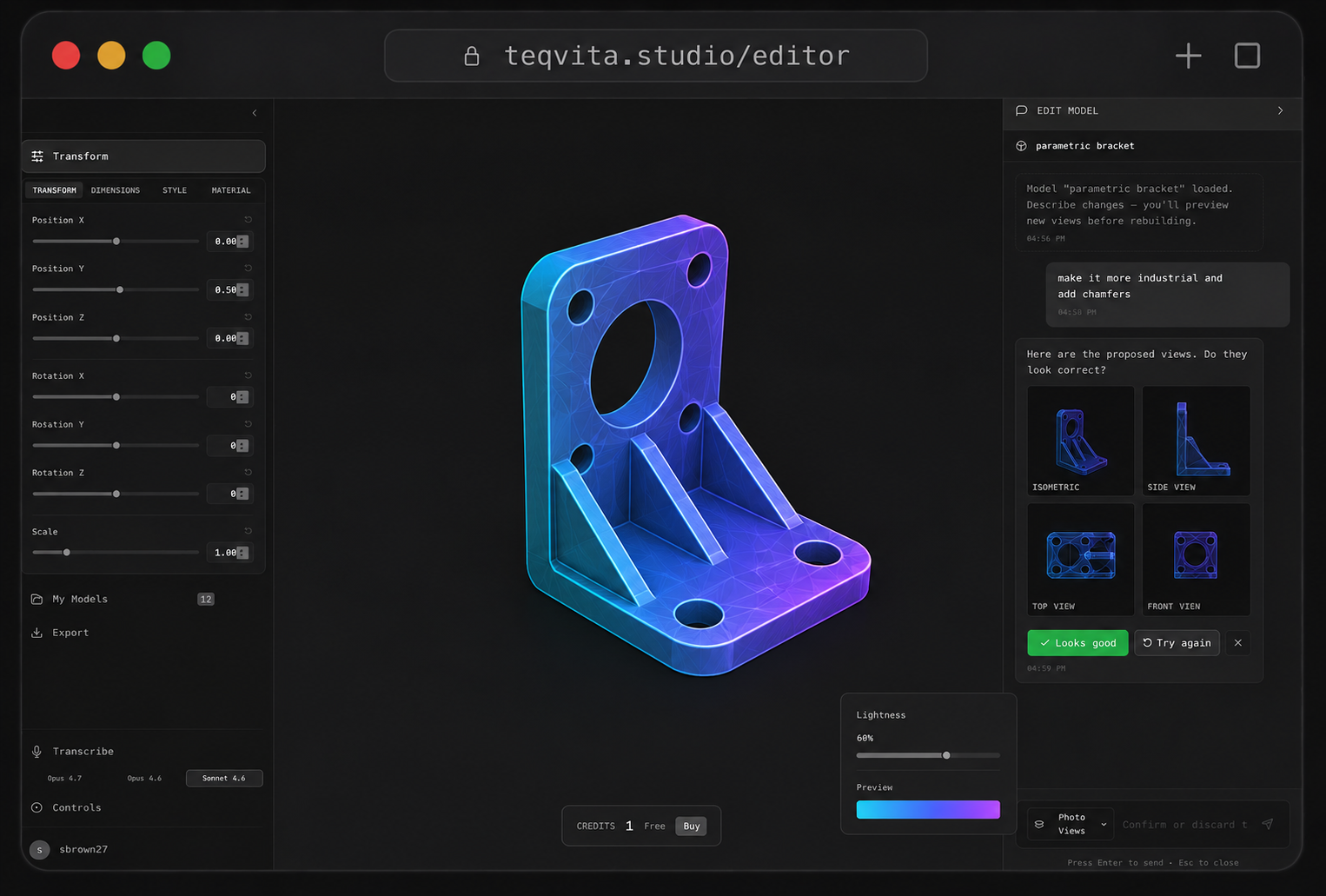This screenshot has height=896, width=1326.
Task: Switch to the TRANSFORM tab
Action: (x=54, y=190)
